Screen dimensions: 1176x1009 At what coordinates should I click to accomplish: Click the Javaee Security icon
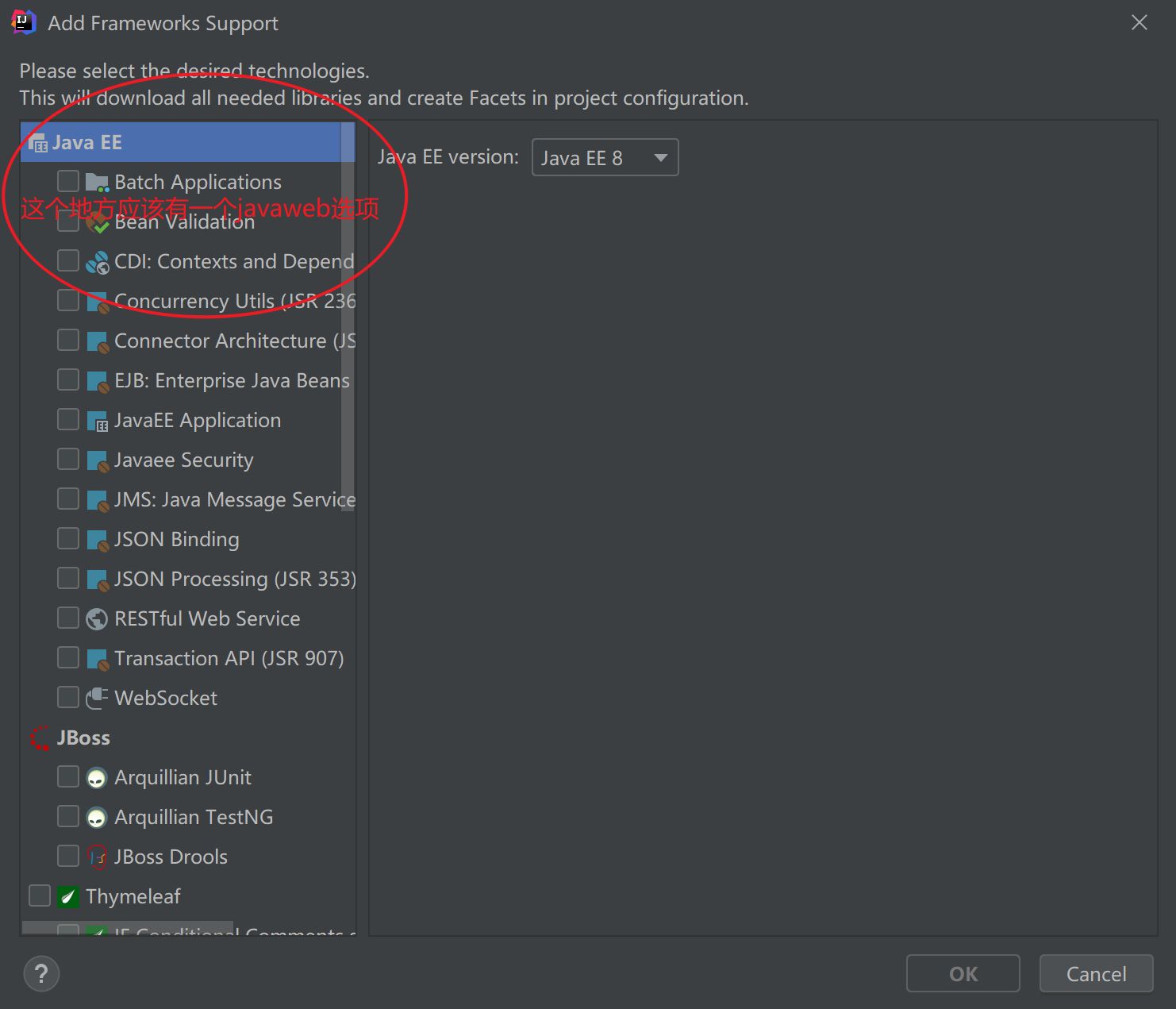[97, 461]
